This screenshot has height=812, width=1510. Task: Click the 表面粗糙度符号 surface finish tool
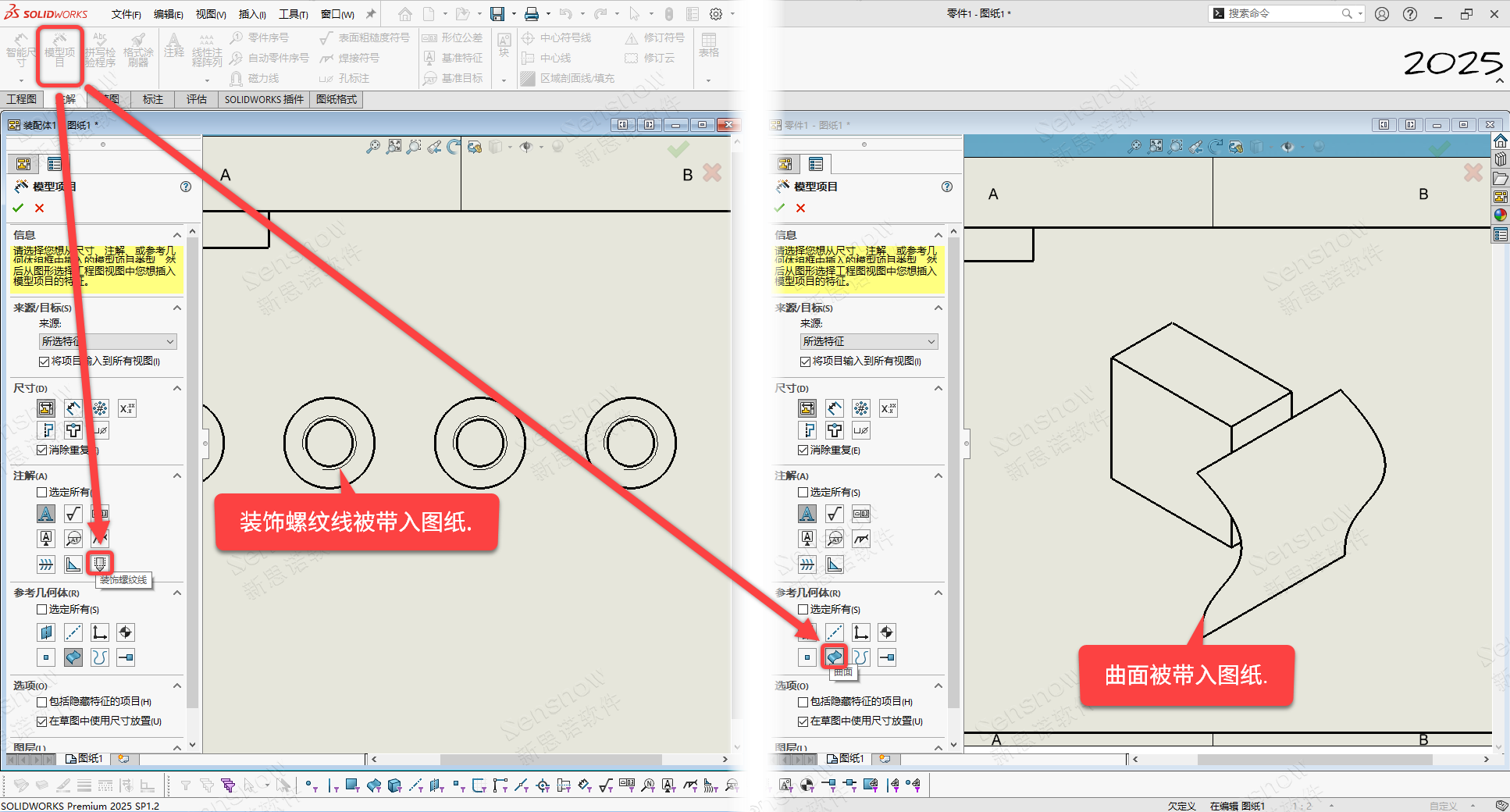365,37
